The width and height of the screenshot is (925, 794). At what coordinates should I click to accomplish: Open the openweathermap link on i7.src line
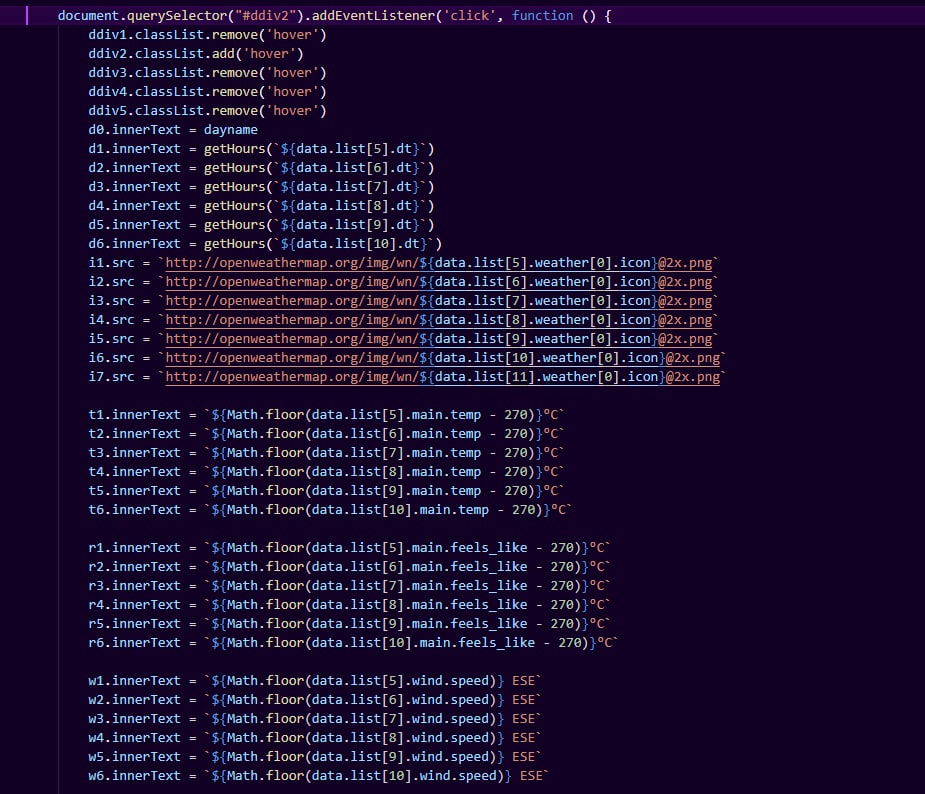[x=442, y=376]
